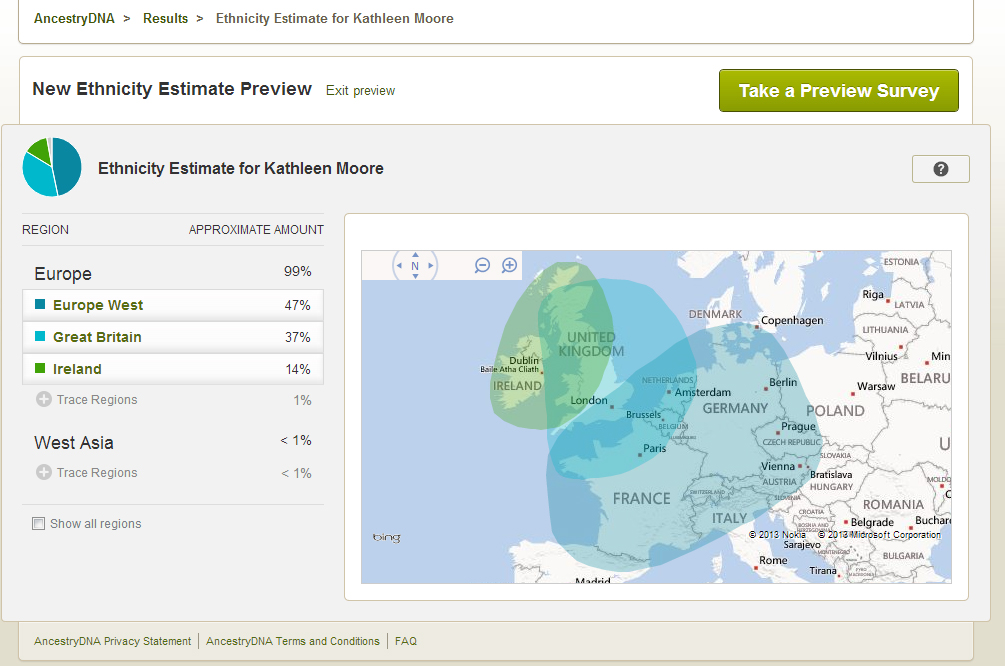Click the ethnicity pie chart icon
1005x666 pixels.
[x=52, y=167]
